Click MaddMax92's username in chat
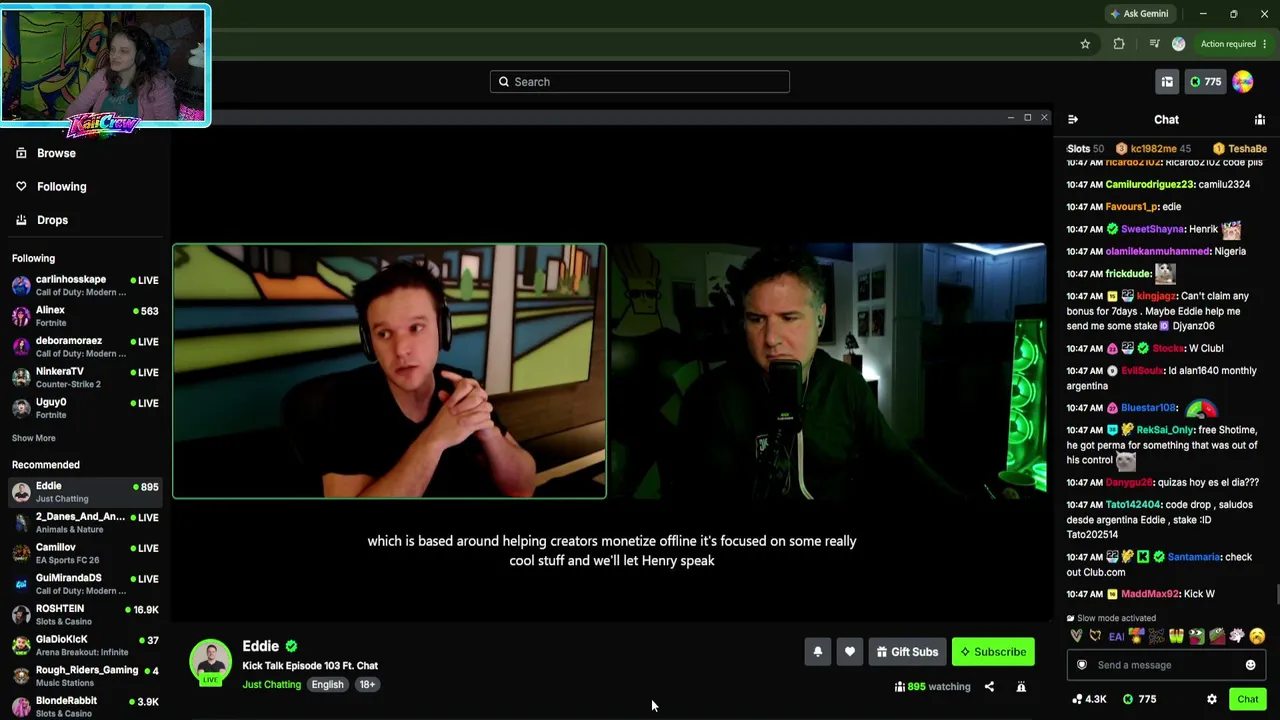 (1150, 594)
